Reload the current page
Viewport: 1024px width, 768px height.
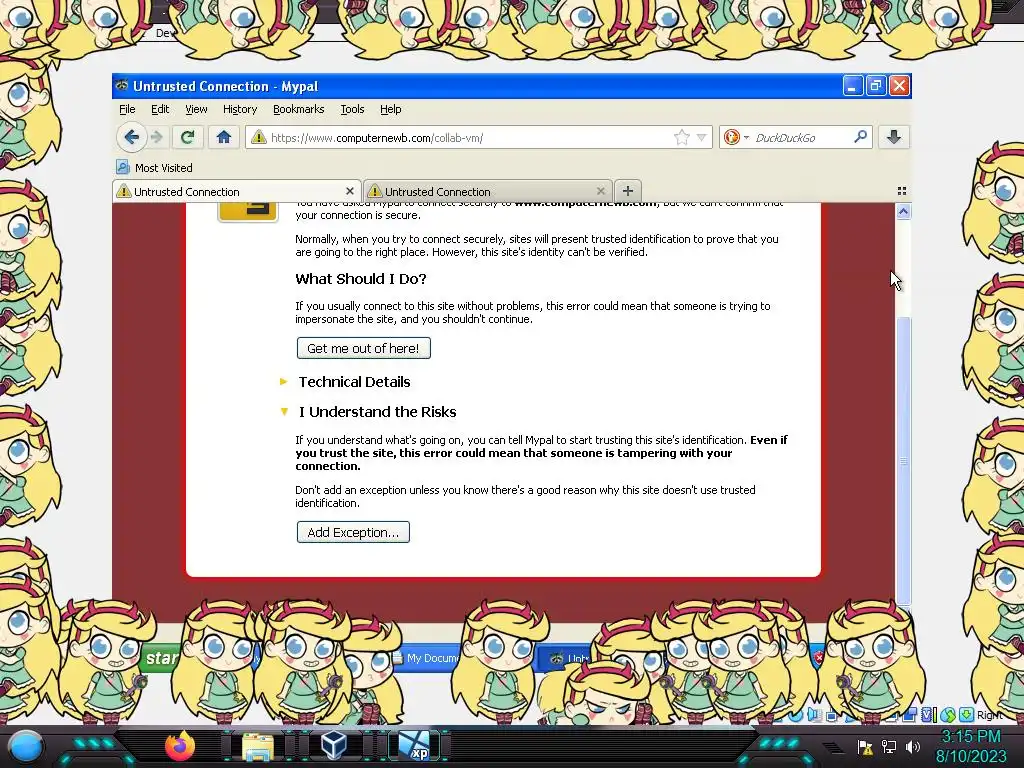[x=187, y=137]
